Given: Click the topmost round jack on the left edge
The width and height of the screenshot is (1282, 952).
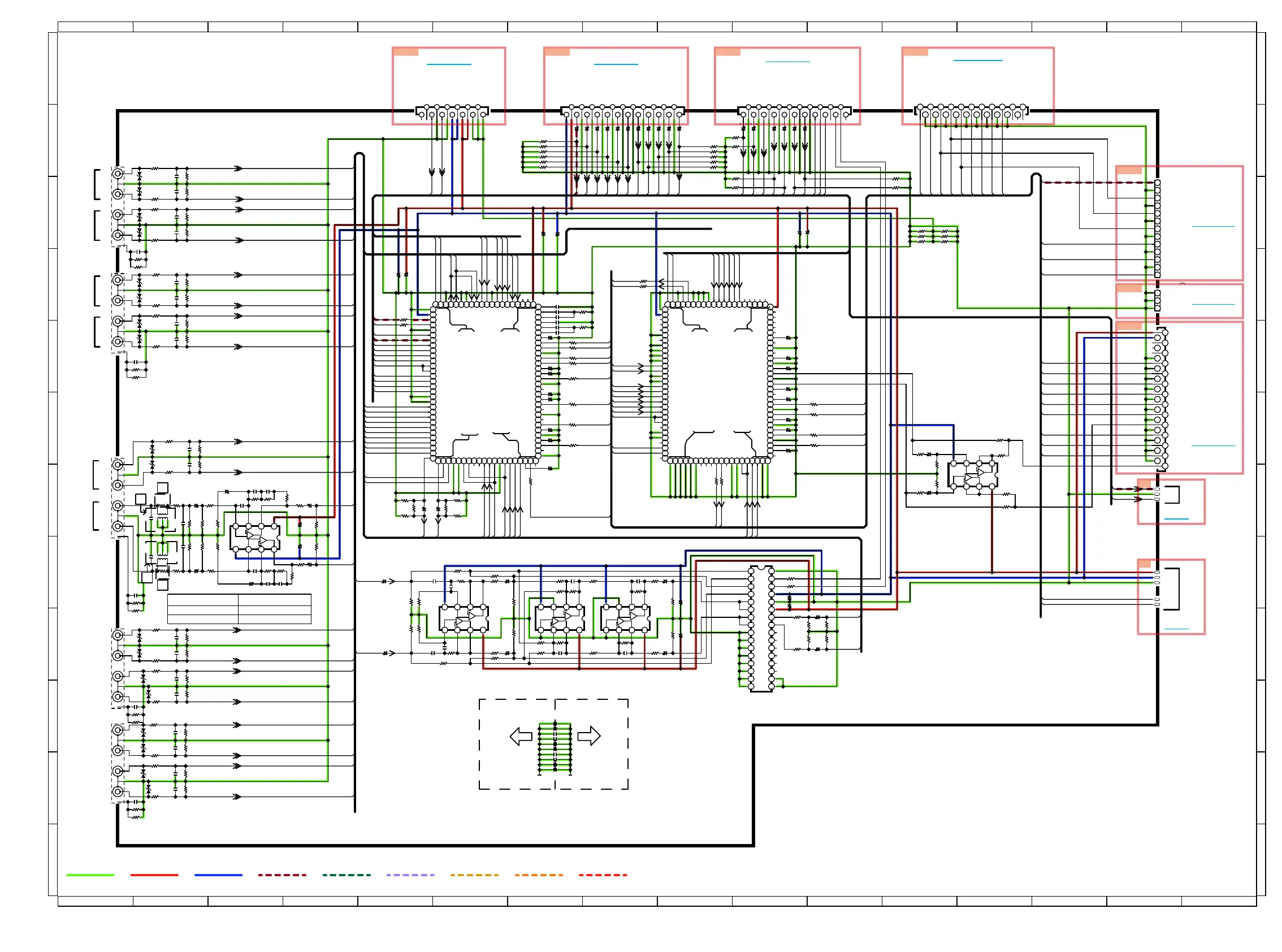Looking at the screenshot, I should tap(118, 174).
